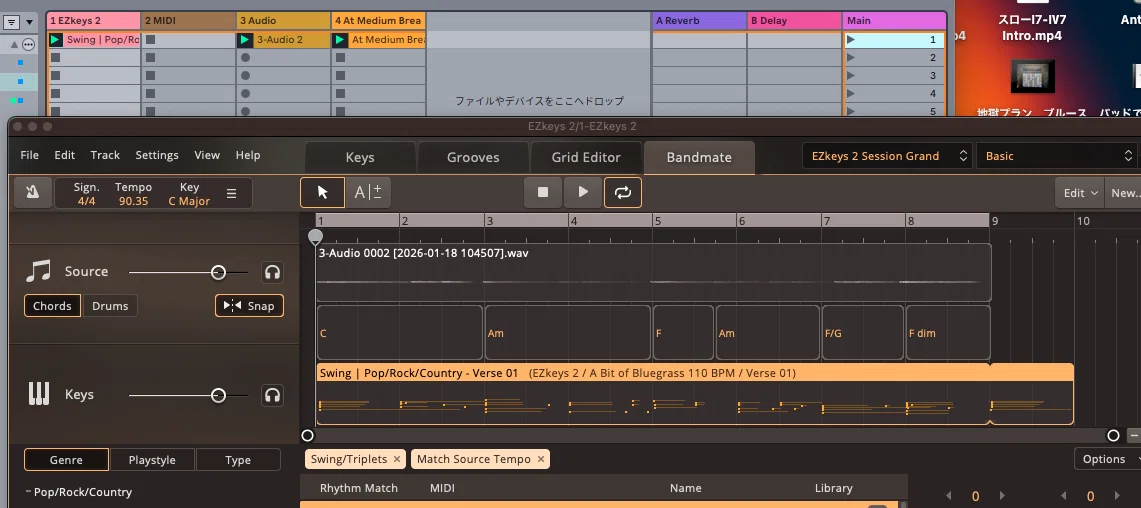Select the arrow pointer tool
Viewport: 1141px width, 508px height.
coord(322,193)
